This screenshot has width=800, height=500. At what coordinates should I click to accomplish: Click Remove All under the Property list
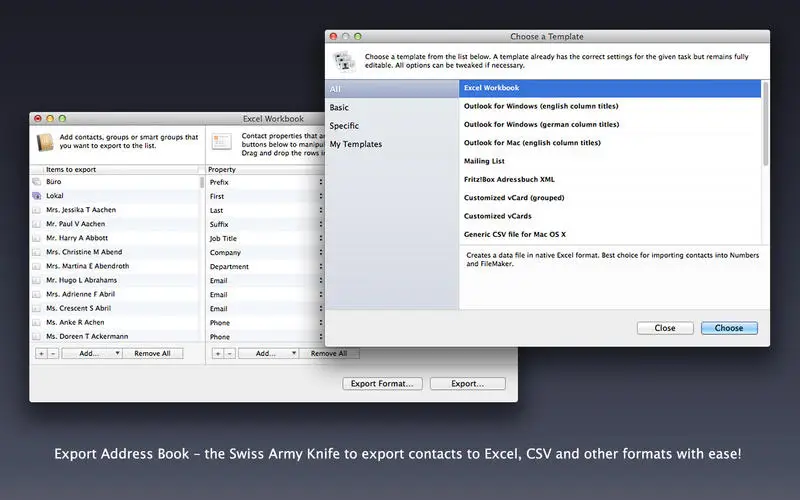click(329, 353)
